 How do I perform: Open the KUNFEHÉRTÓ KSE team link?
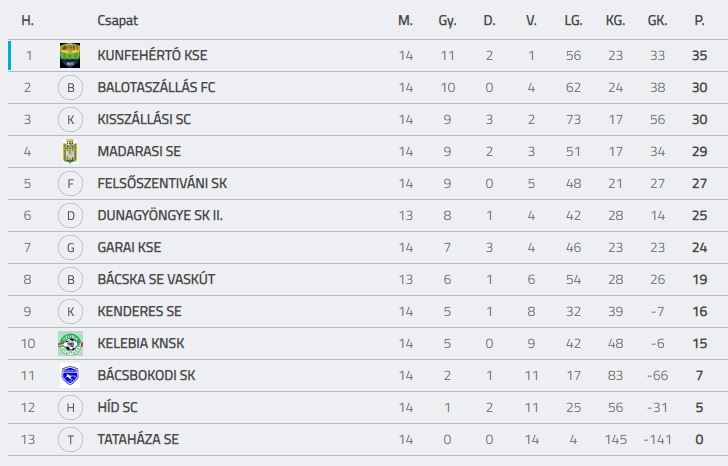point(152,55)
